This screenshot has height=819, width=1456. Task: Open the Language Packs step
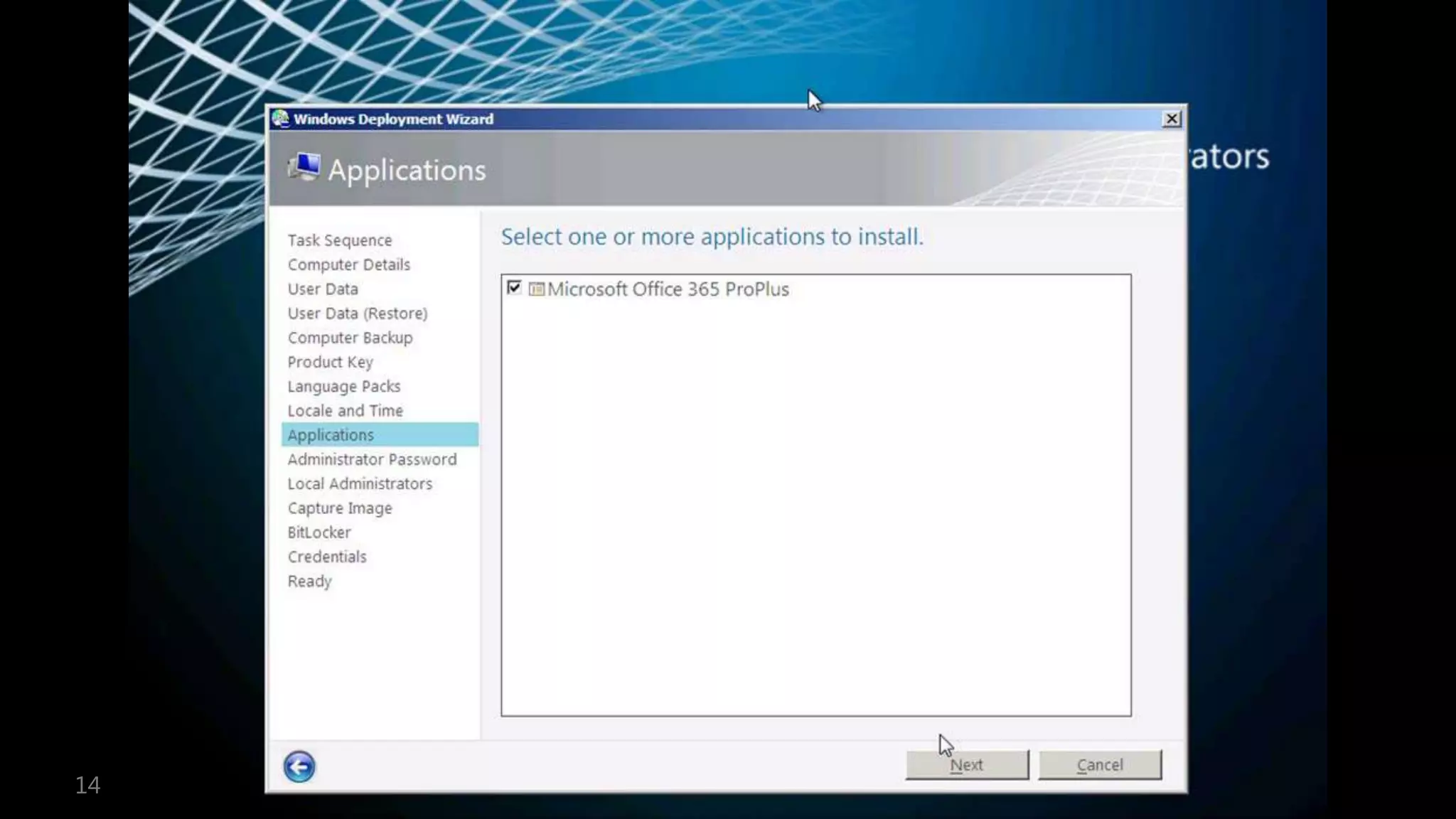click(343, 386)
